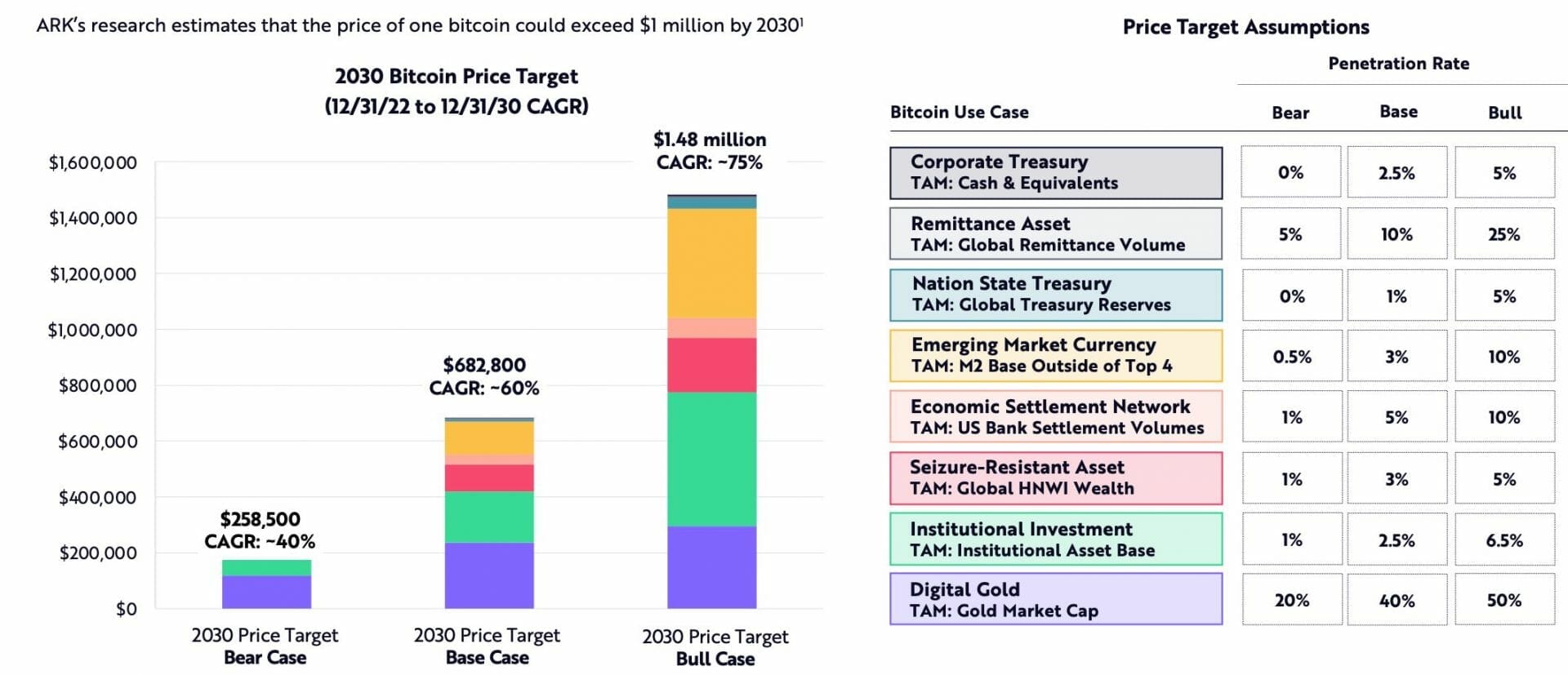Click the red segment of the Base Case bar
The image size is (1568, 675).
[x=488, y=477]
